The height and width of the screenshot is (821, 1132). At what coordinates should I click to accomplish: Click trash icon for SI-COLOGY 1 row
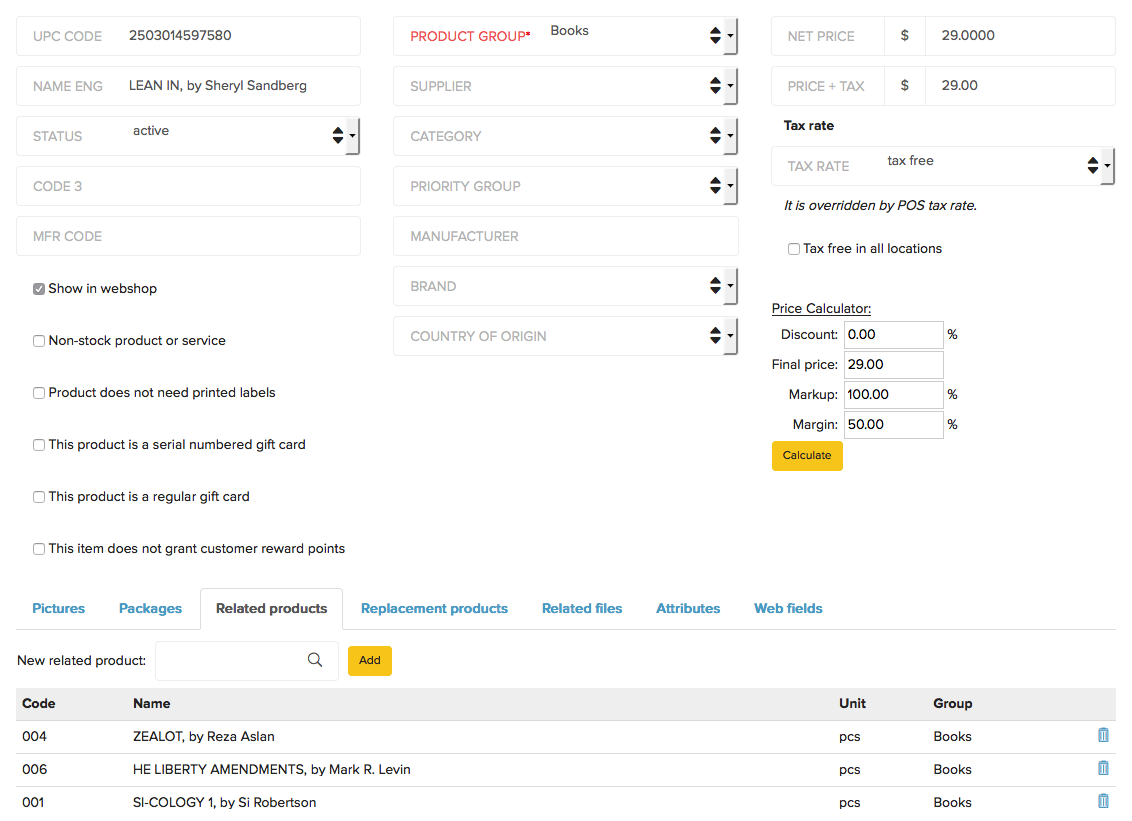[1102, 801]
